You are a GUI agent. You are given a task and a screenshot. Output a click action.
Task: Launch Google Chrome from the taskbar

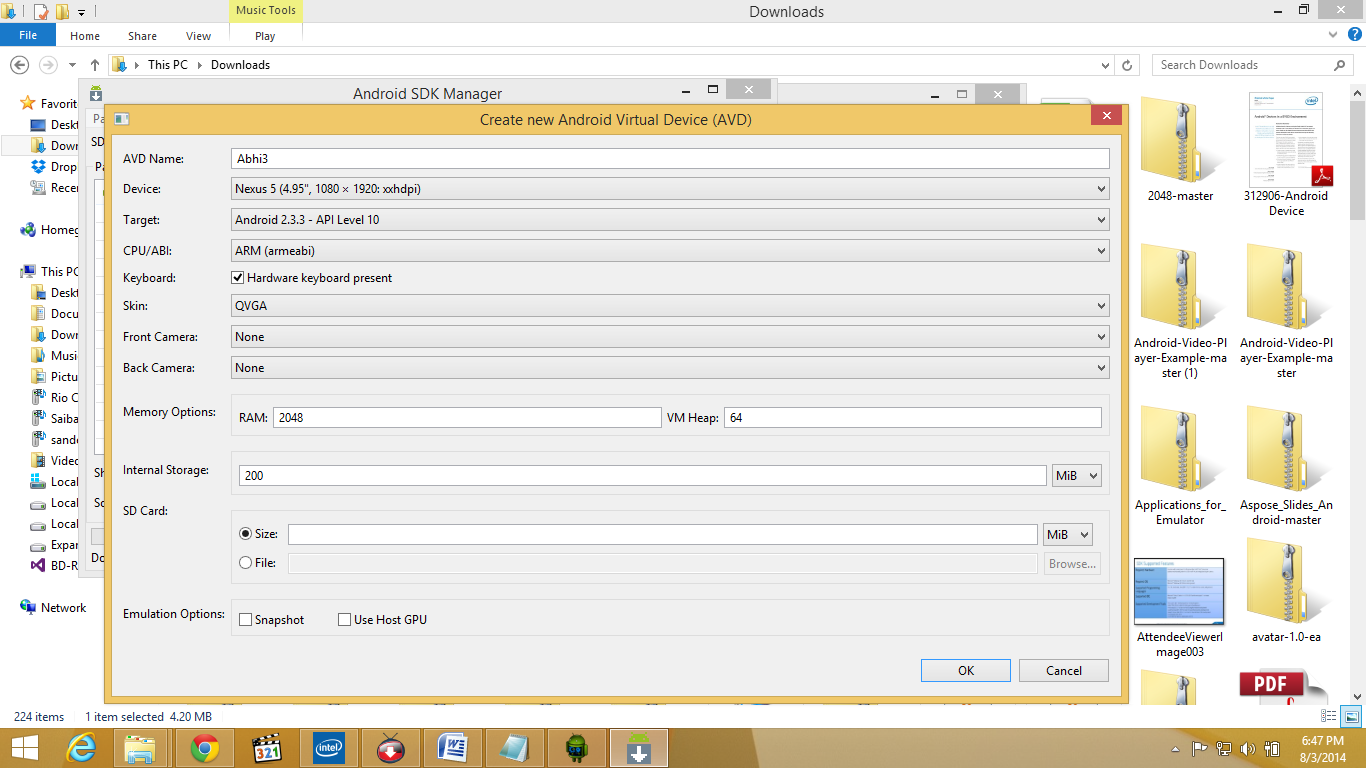(205, 748)
